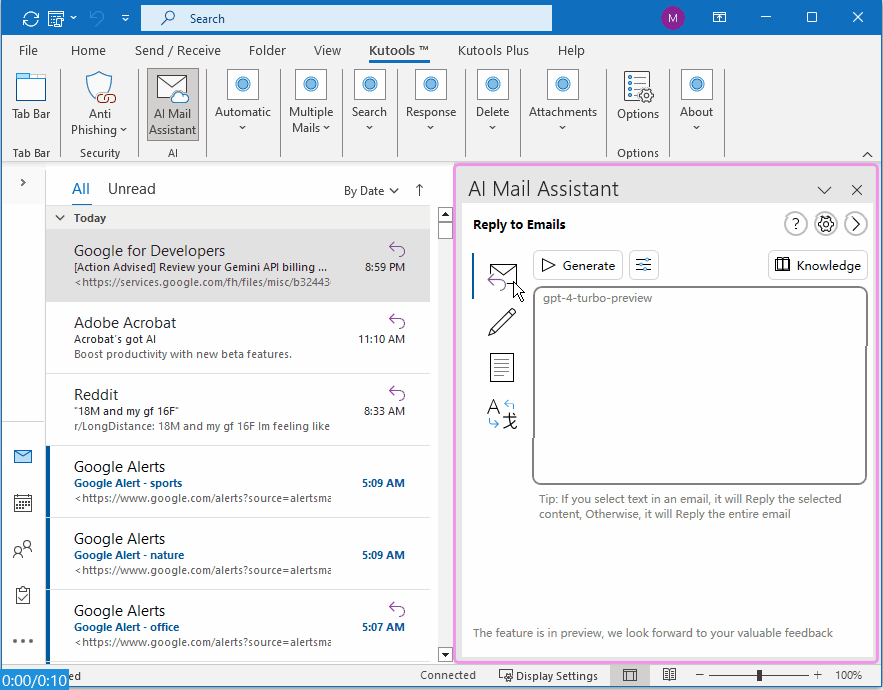Open AI Mail Assistant settings gear
Viewport: 883px width, 690px height.
[x=825, y=224]
